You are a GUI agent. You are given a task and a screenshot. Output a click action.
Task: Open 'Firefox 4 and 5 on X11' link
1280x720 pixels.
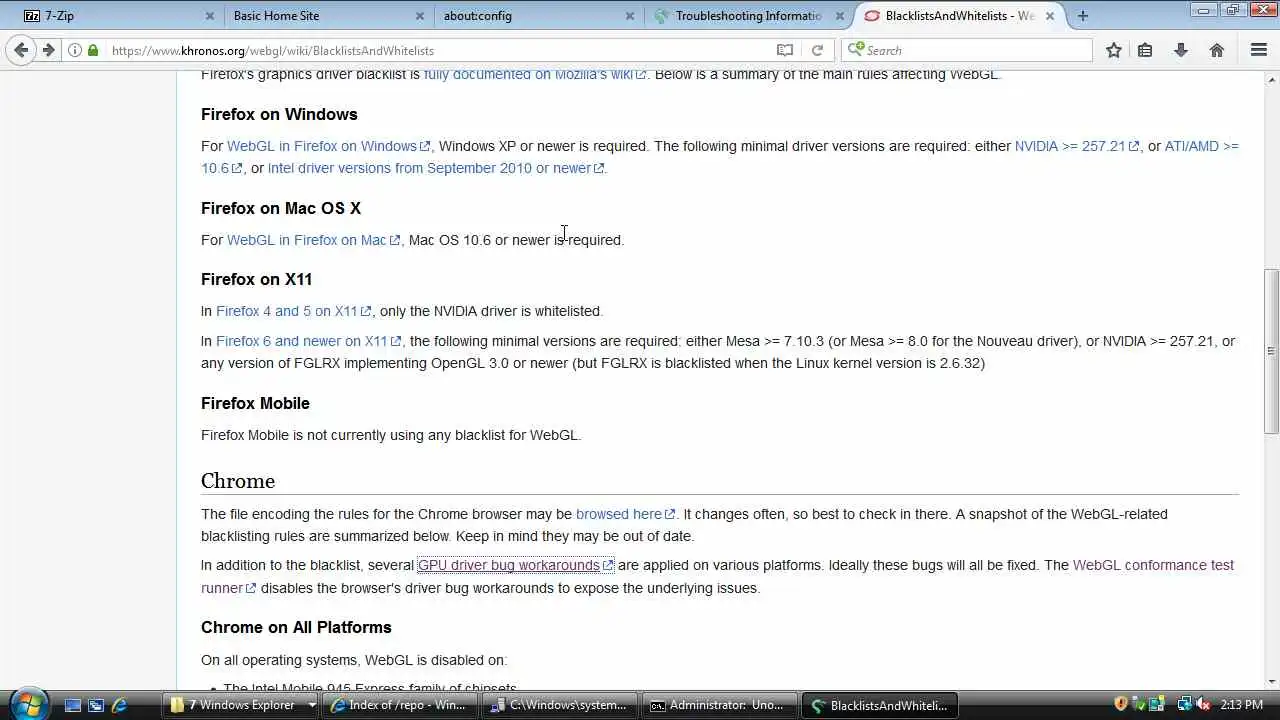tap(293, 311)
